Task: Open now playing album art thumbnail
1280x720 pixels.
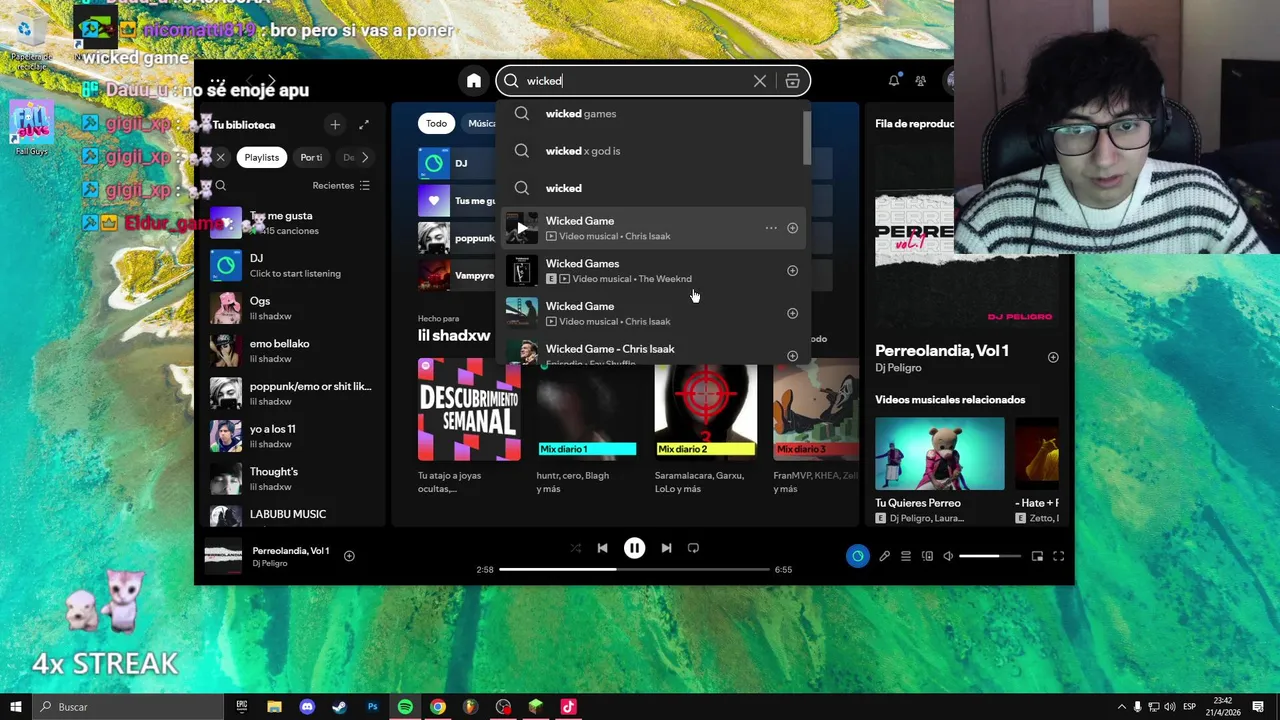Action: (x=223, y=556)
